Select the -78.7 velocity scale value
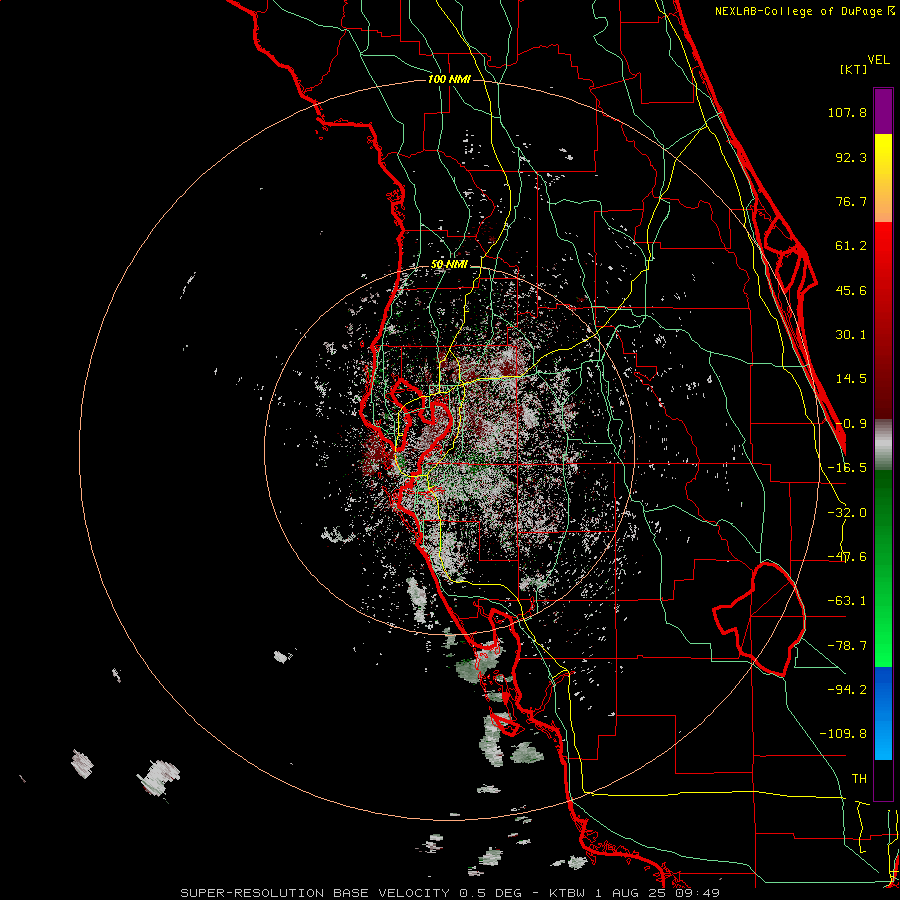 point(847,646)
